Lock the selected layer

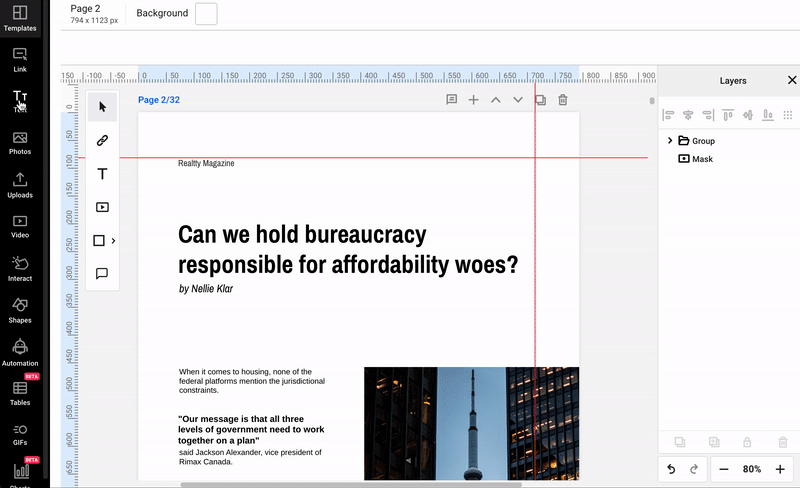coord(747,442)
